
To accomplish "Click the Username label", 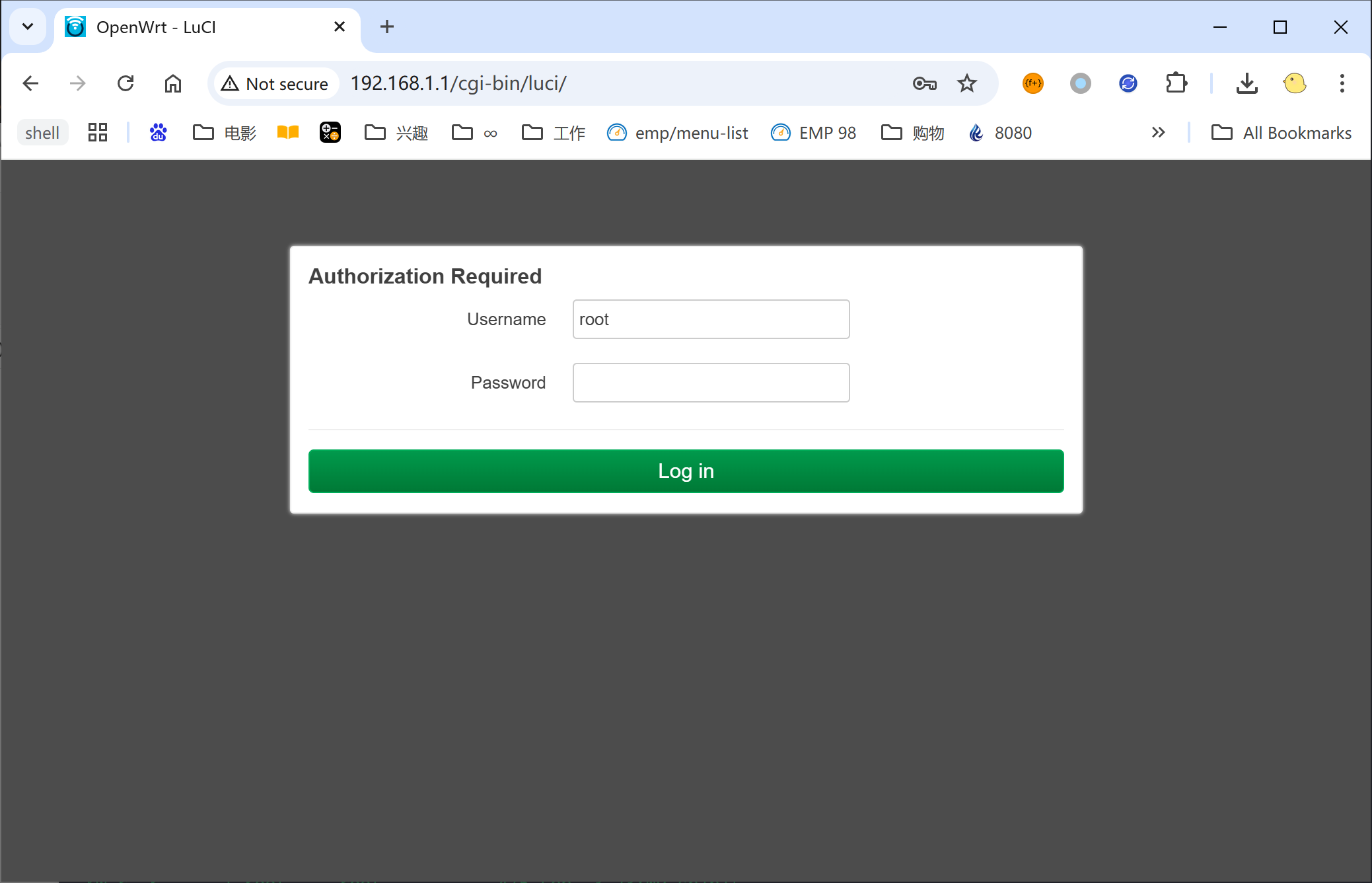I will [x=506, y=319].
